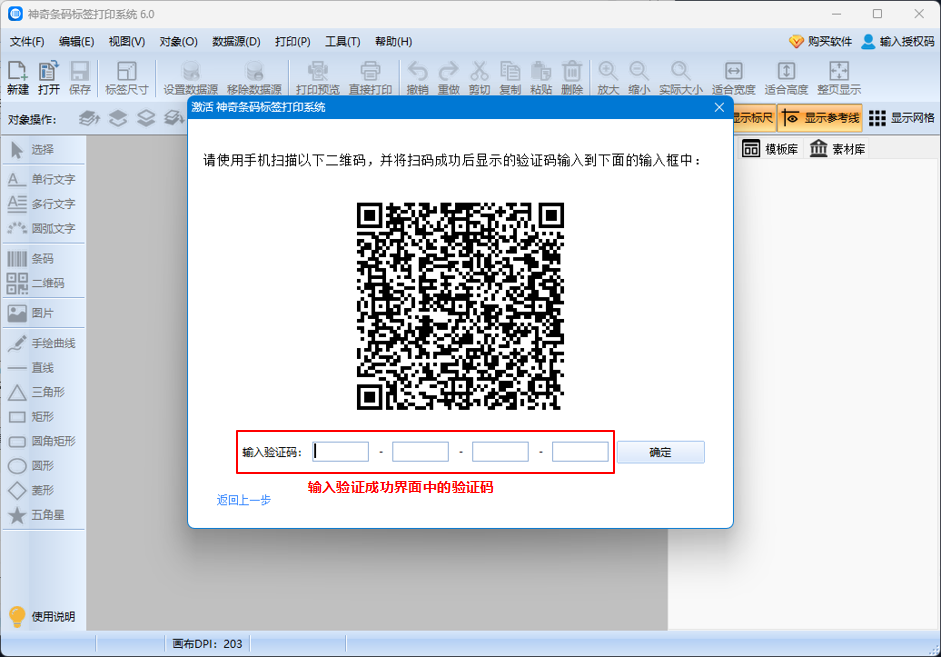Focus the third verification code field

click(x=500, y=452)
